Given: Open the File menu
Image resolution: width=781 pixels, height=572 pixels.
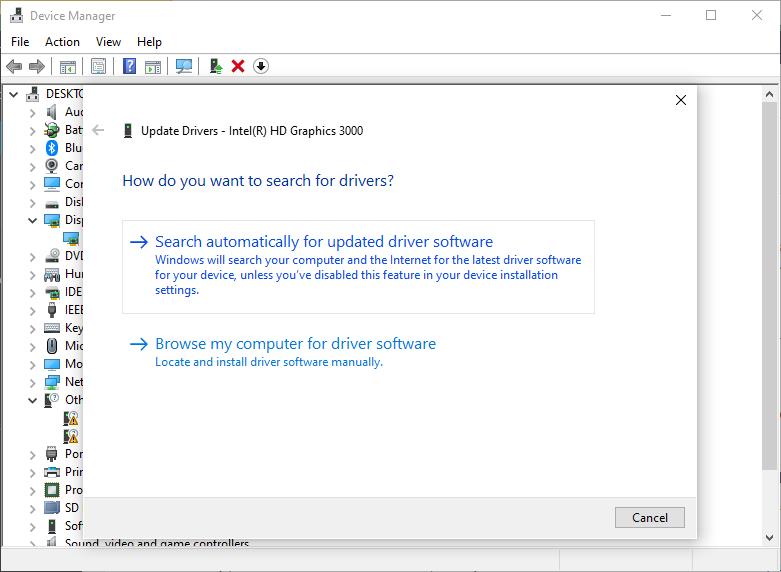Looking at the screenshot, I should point(20,42).
